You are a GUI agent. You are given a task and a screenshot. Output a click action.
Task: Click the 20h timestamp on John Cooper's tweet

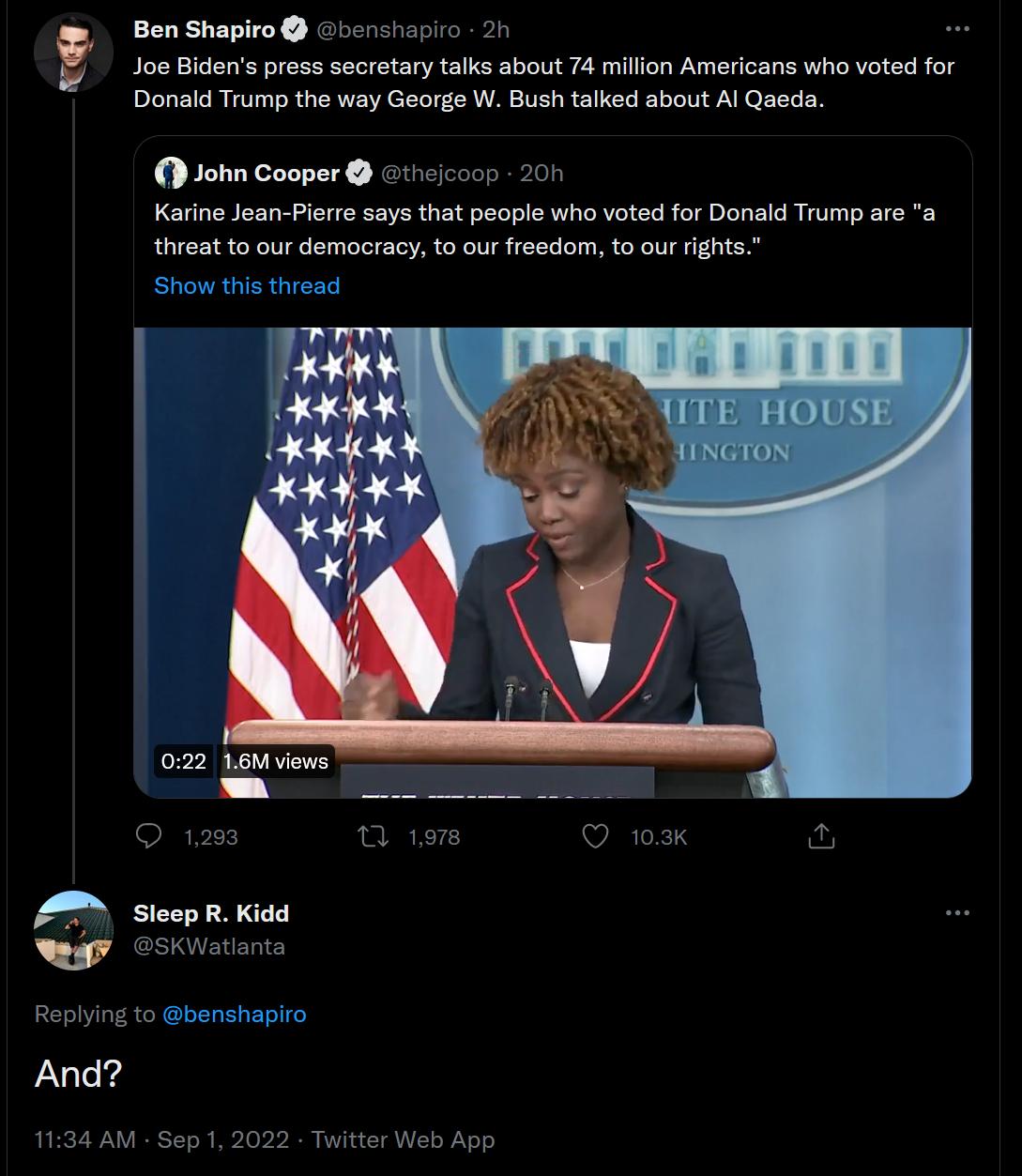pos(540,173)
